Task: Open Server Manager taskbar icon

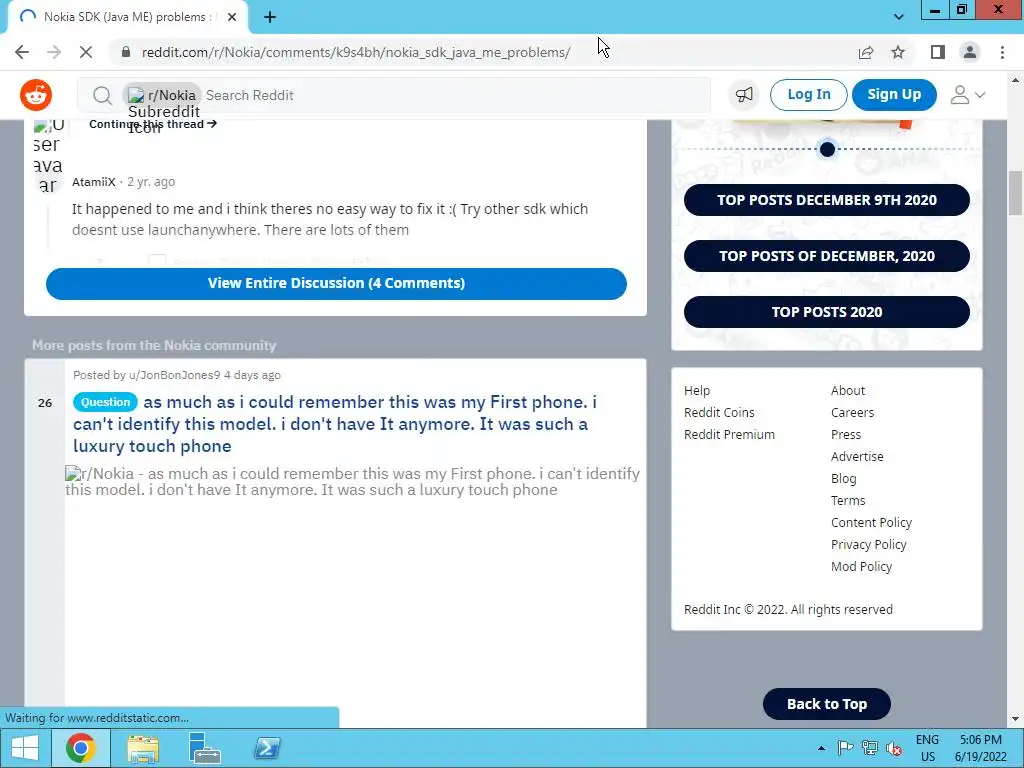Action: click(x=204, y=748)
